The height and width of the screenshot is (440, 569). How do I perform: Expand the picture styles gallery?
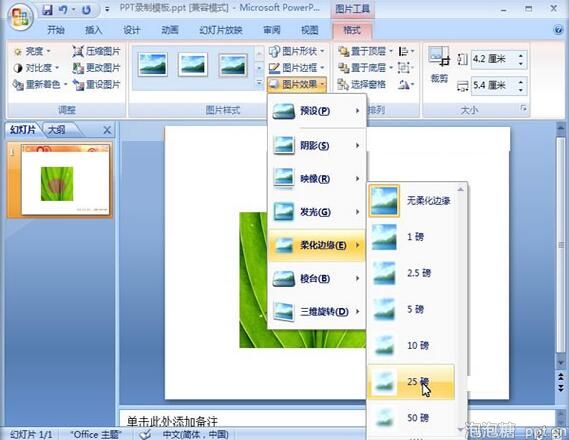click(259, 83)
